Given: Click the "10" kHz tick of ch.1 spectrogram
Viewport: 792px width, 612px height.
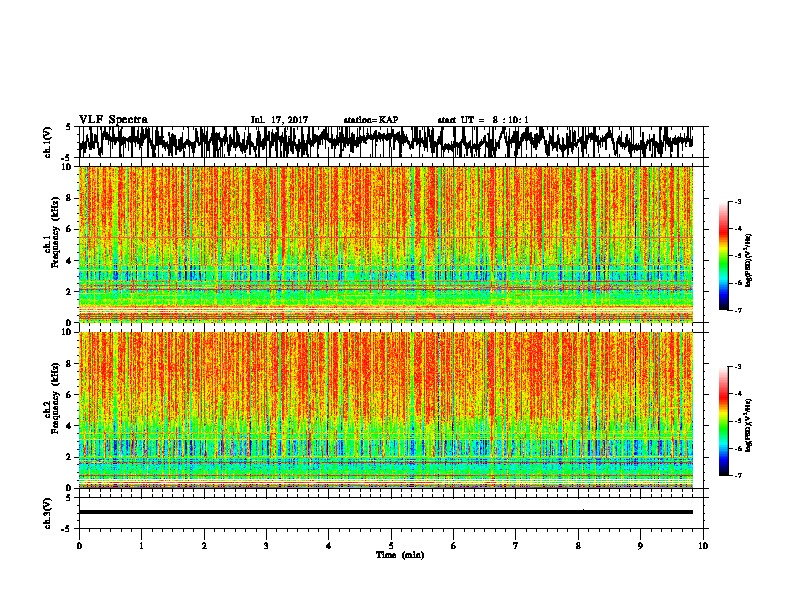Looking at the screenshot, I should [68, 167].
